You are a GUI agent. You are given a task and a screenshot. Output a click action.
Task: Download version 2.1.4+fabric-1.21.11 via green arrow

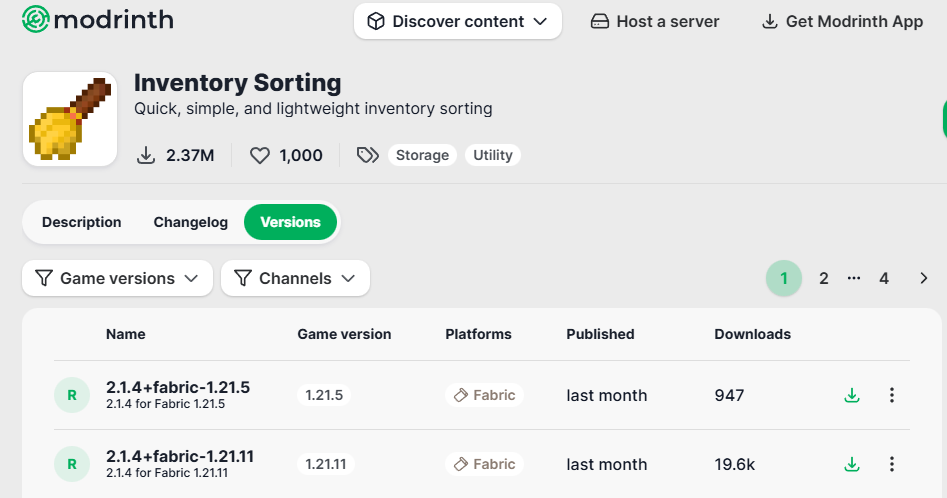852,464
